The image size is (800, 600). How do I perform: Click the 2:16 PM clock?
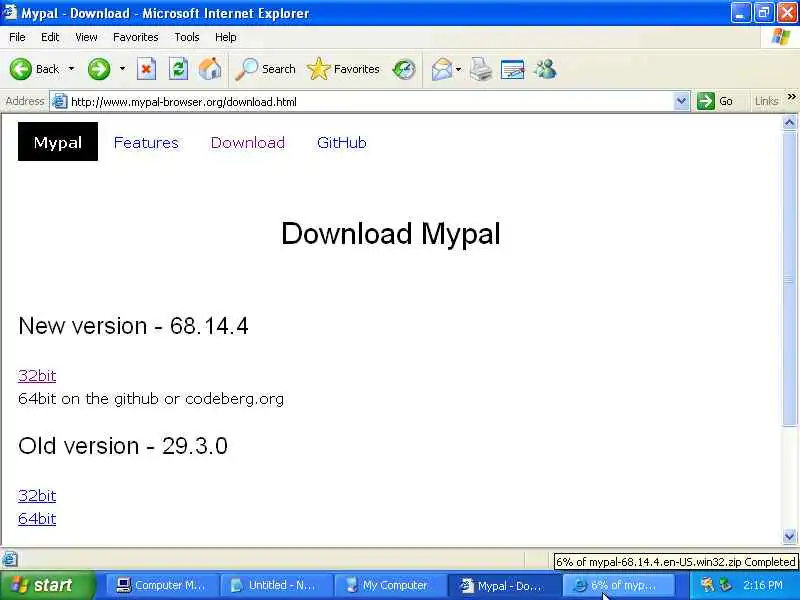763,585
